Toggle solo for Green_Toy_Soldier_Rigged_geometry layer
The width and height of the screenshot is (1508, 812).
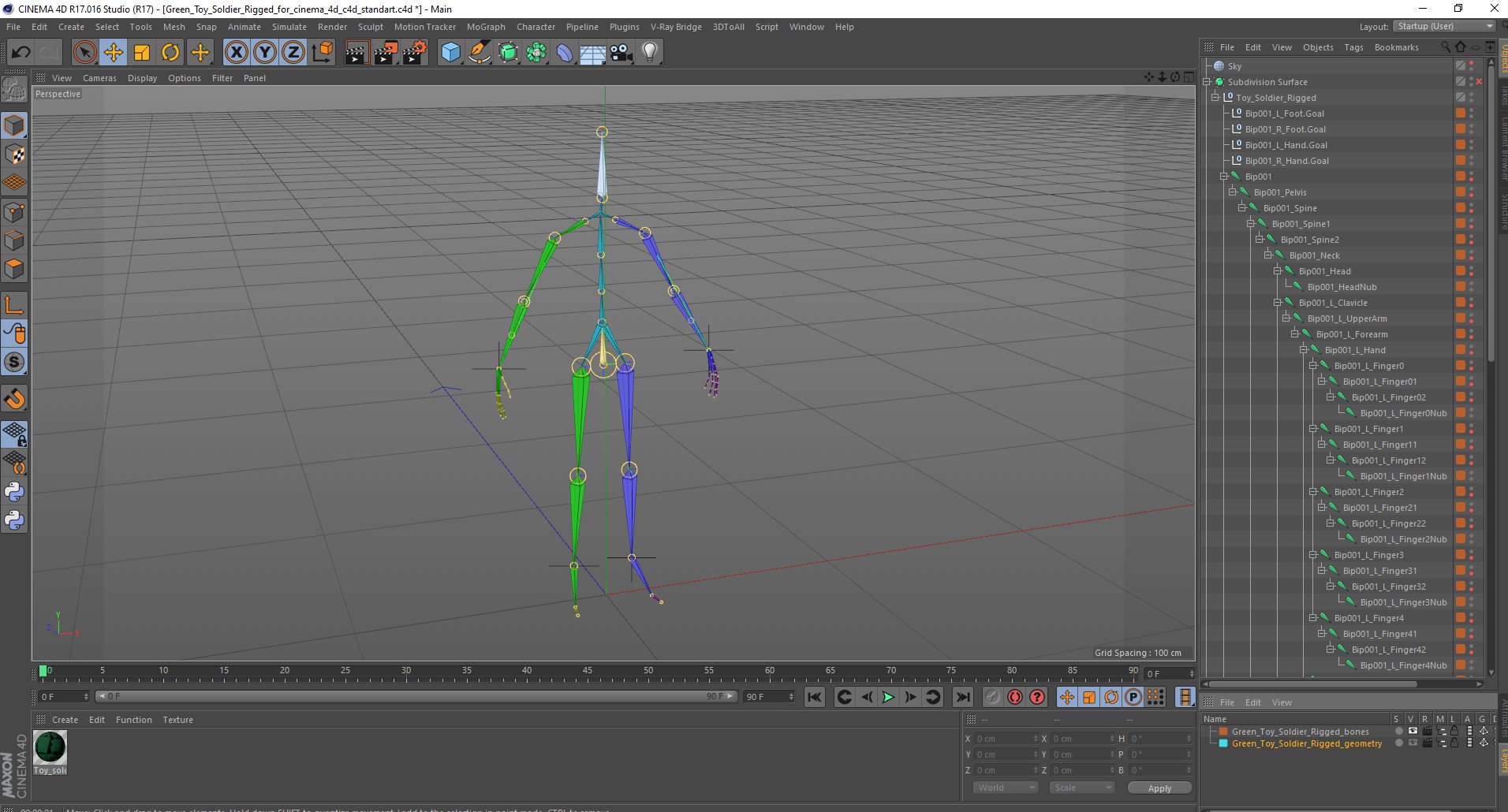(x=1398, y=743)
